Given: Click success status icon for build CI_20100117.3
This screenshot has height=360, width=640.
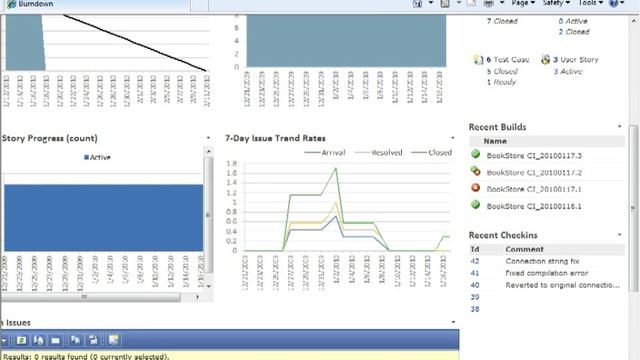Looking at the screenshot, I should tap(476, 154).
